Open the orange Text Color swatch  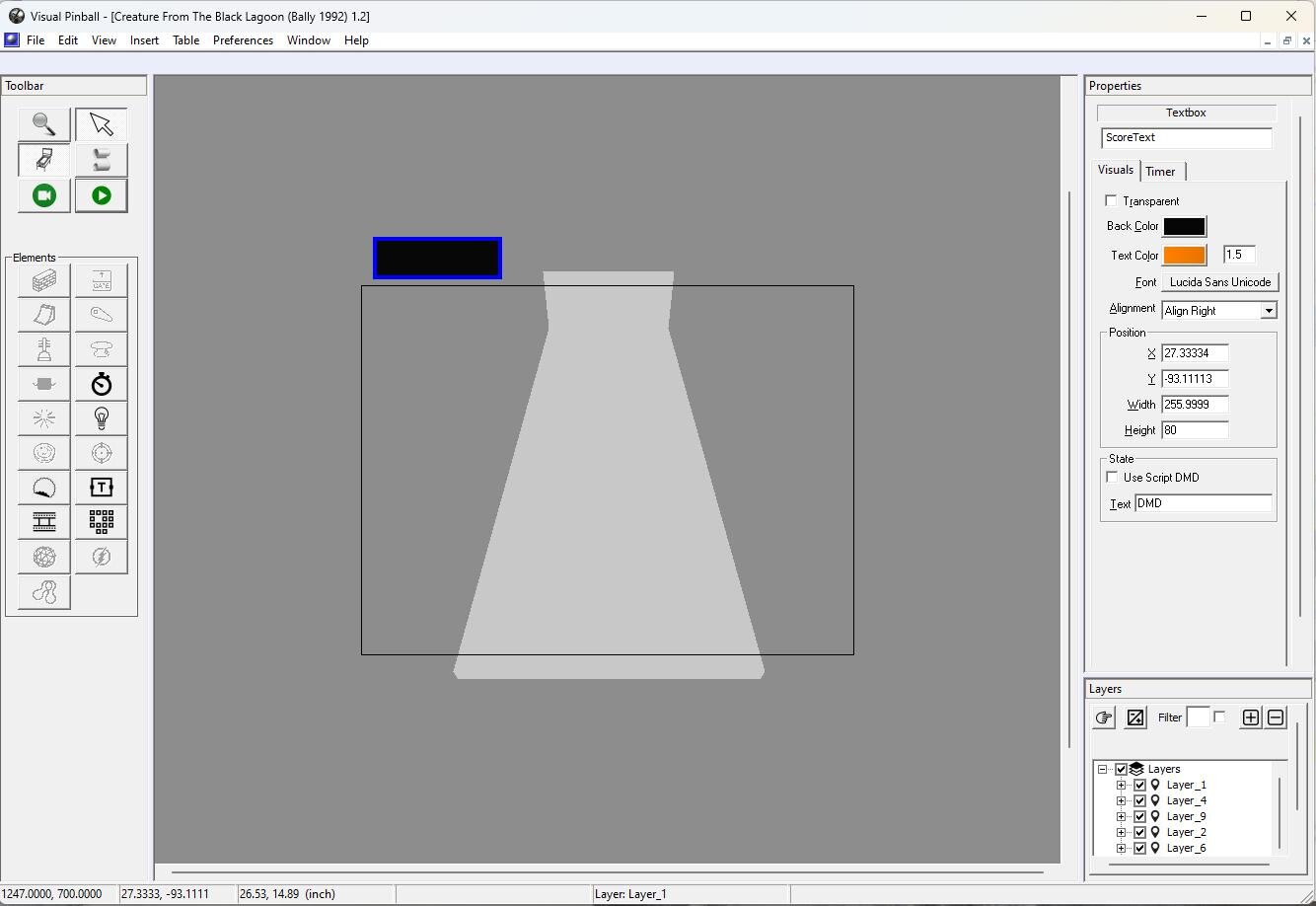(x=1184, y=255)
